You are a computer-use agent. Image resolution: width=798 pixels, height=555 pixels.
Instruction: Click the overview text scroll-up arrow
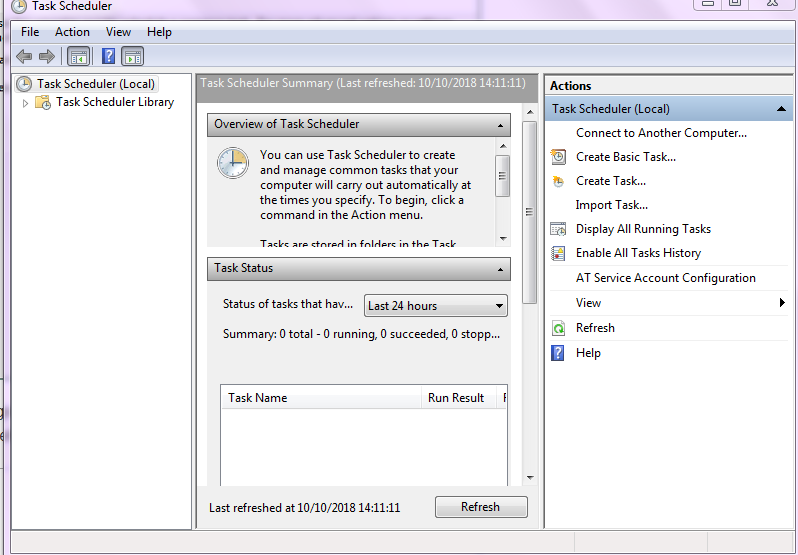[x=503, y=147]
